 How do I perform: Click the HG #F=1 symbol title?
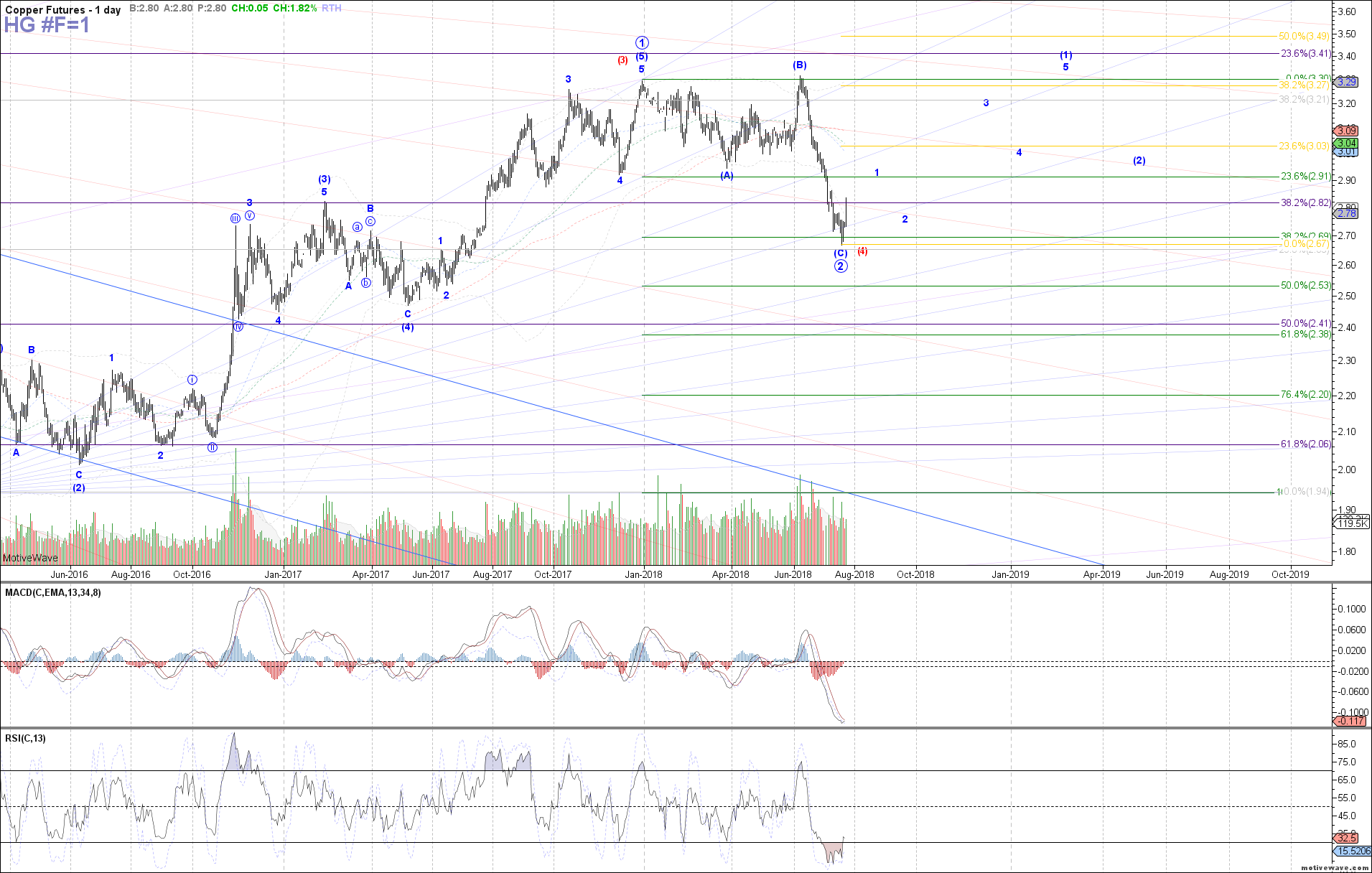pyautogui.click(x=47, y=26)
